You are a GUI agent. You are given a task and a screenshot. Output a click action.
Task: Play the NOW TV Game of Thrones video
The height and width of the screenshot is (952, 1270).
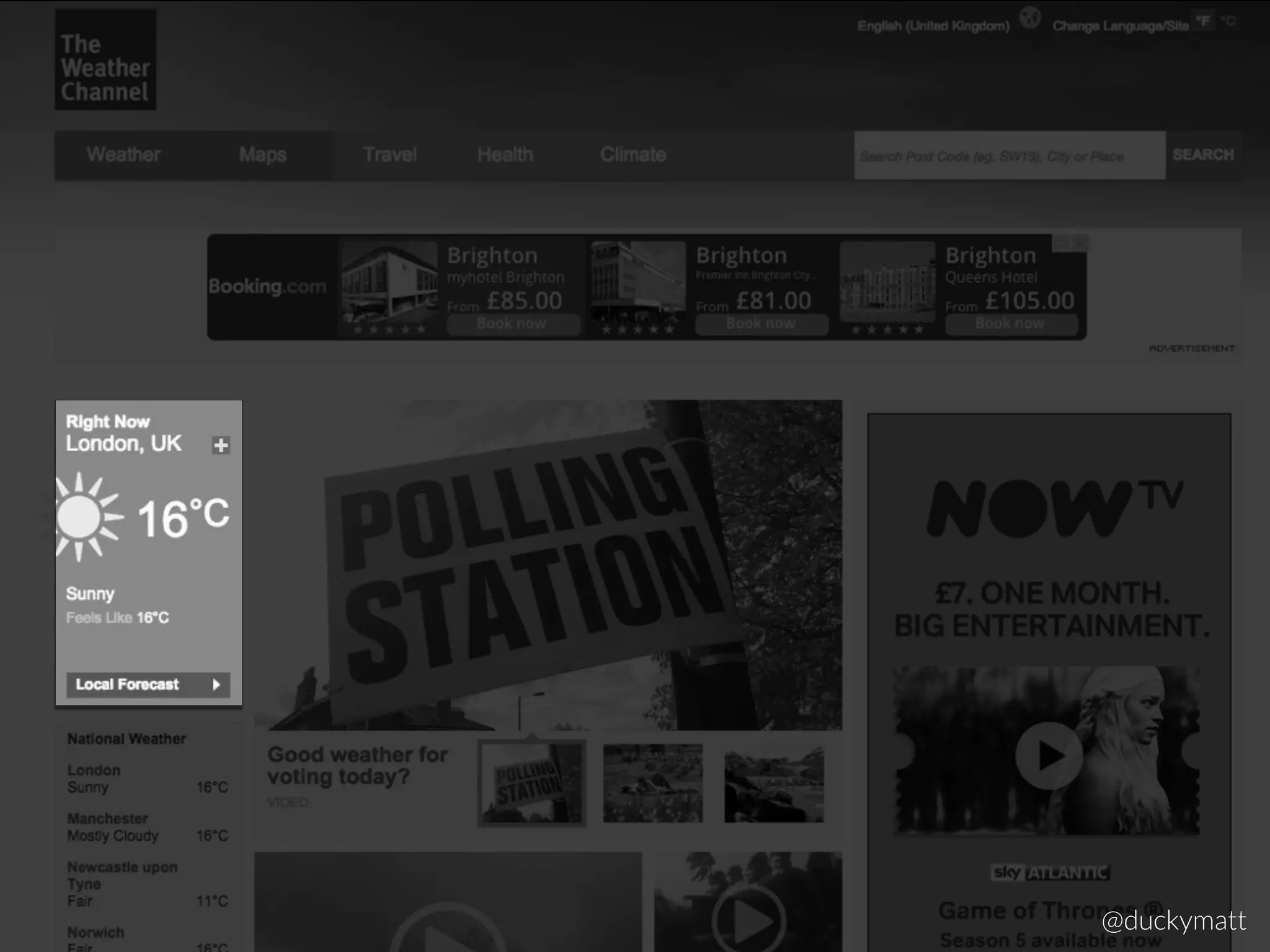pyautogui.click(x=1048, y=755)
